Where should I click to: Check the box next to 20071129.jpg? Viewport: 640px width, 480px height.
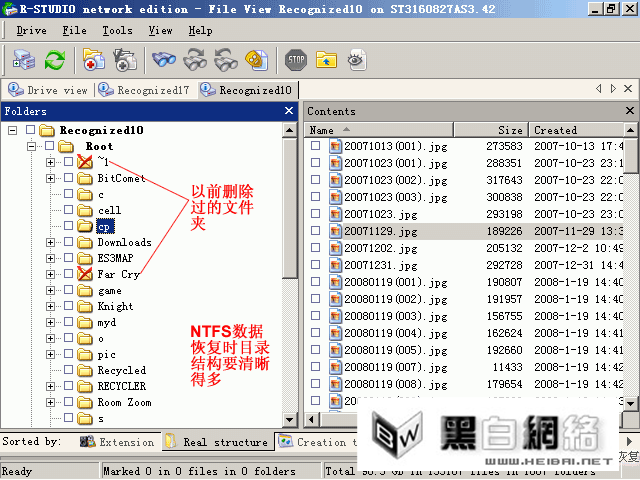316,231
